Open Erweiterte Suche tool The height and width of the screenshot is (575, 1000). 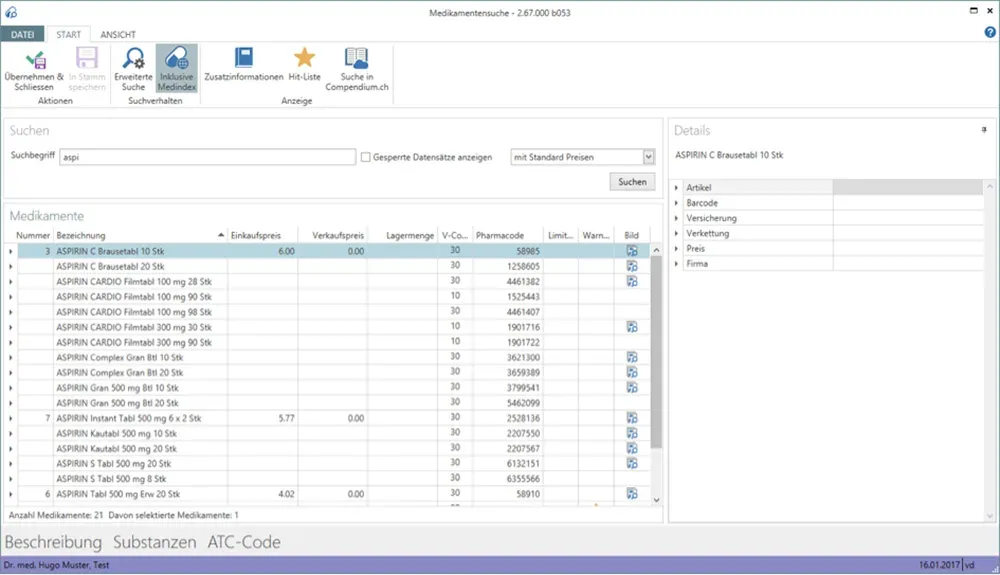(133, 68)
